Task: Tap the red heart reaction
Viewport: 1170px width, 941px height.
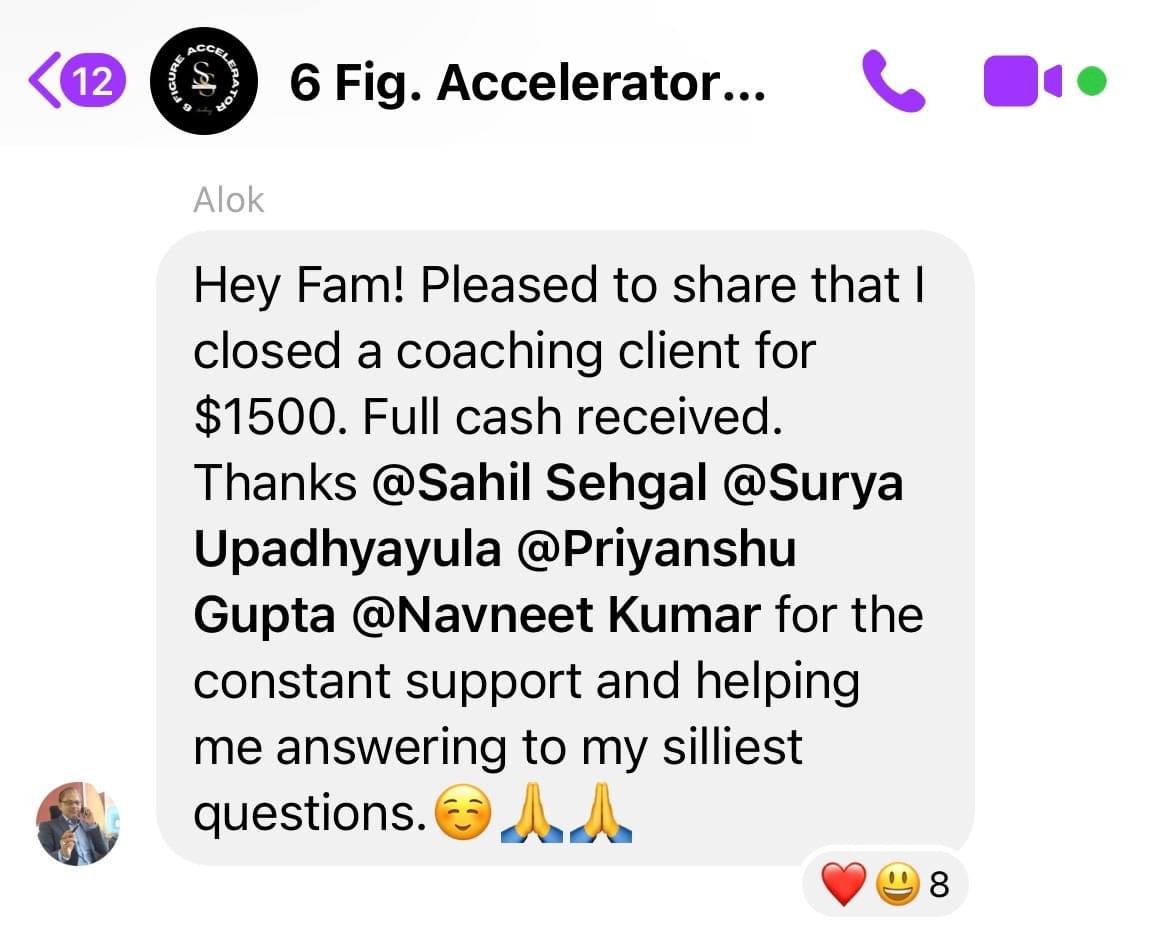Action: [x=844, y=884]
